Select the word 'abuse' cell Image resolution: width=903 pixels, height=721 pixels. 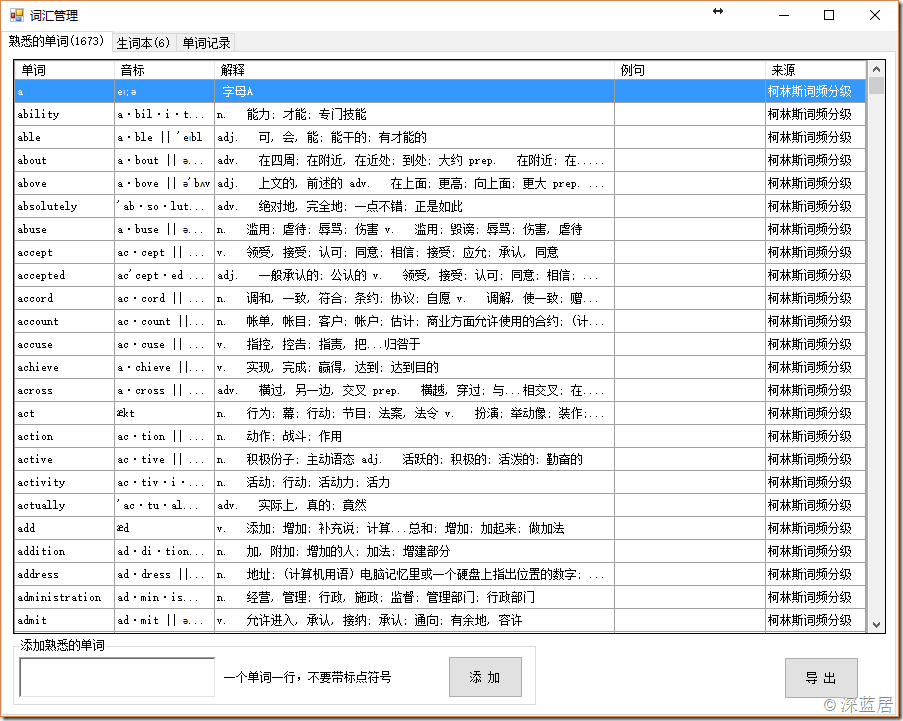[x=64, y=229]
